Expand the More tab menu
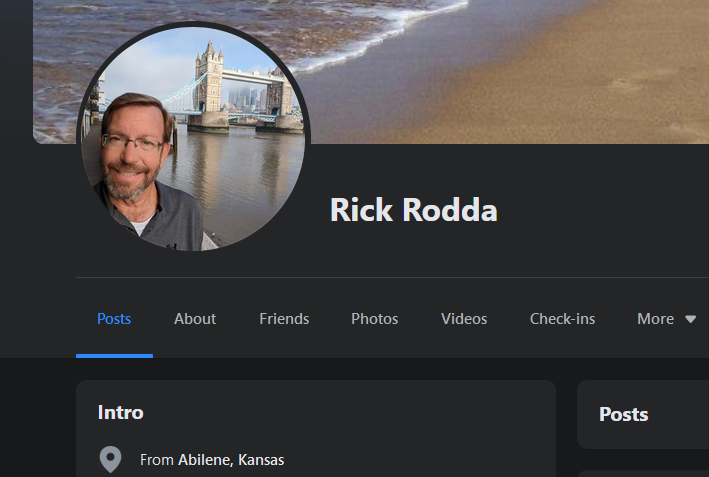Image resolution: width=709 pixels, height=477 pixels. click(656, 319)
